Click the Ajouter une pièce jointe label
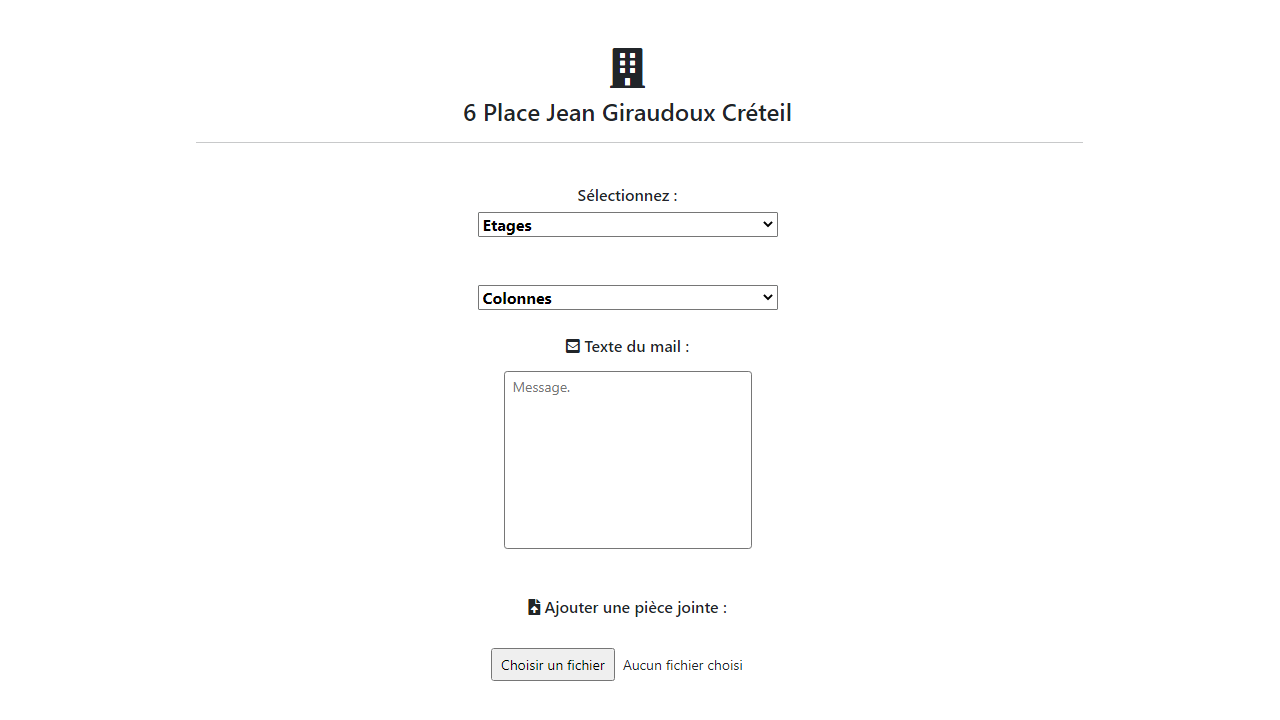Viewport: 1280px width, 720px height. coord(636,607)
